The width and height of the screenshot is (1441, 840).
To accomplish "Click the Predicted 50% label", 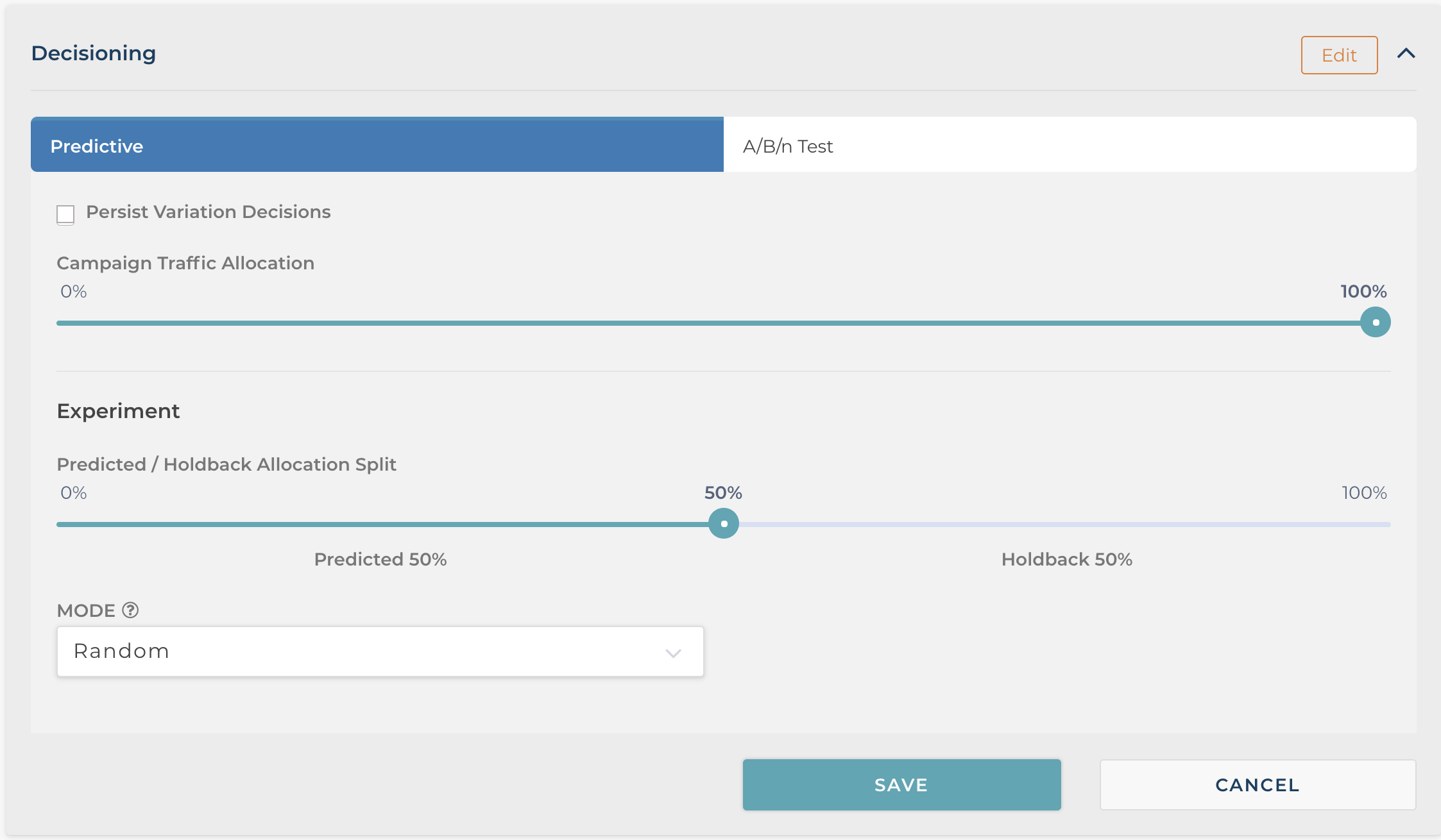I will click(x=380, y=560).
